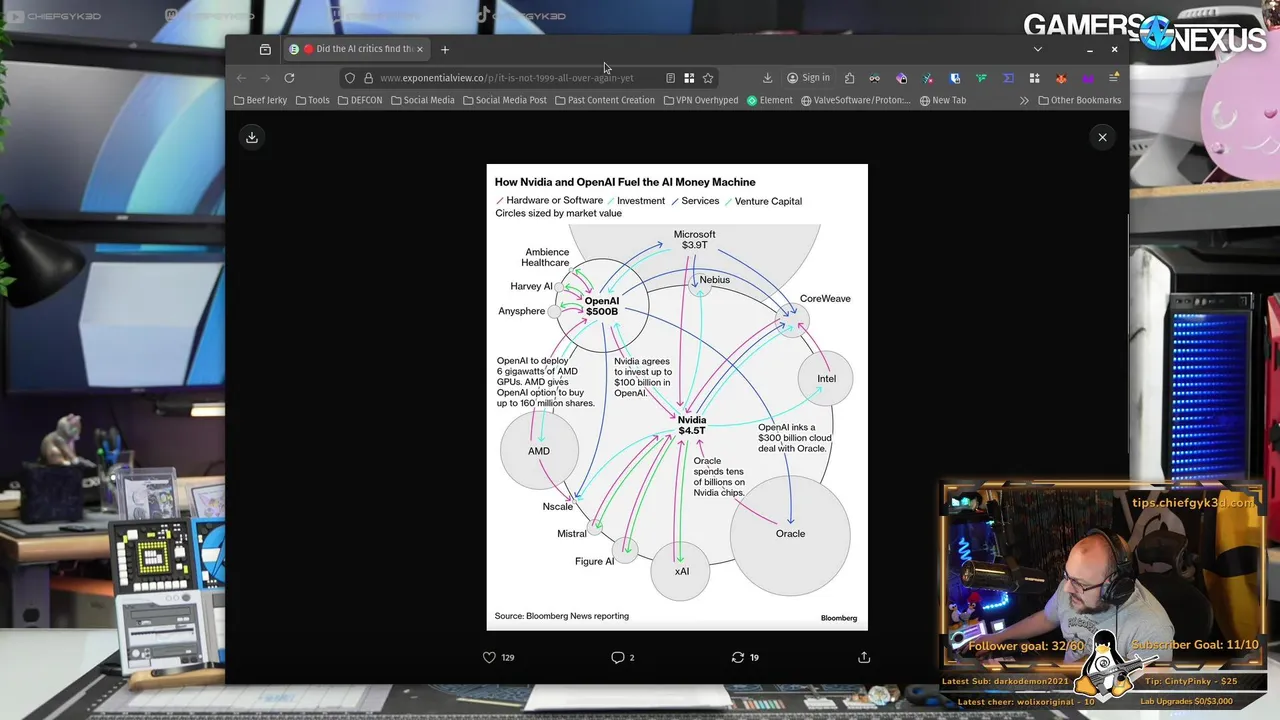
Task: Expand the list all tabs chevron
Action: tap(1037, 49)
